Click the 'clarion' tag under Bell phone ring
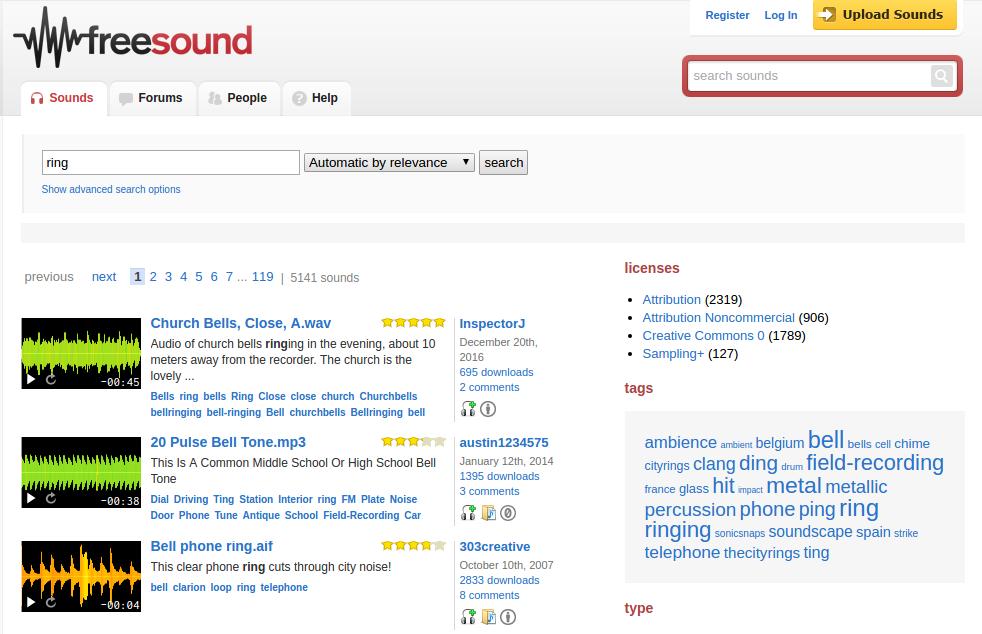Image resolution: width=982 pixels, height=634 pixels. [189, 588]
